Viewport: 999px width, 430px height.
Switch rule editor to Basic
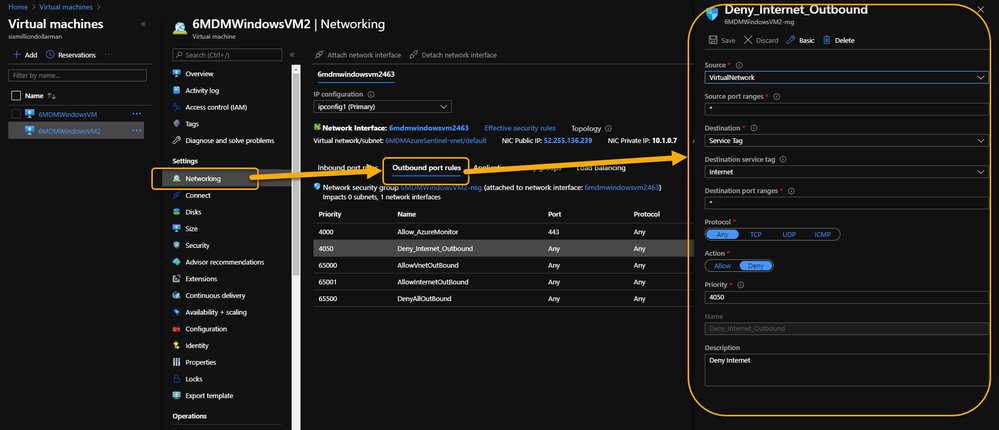[x=800, y=40]
